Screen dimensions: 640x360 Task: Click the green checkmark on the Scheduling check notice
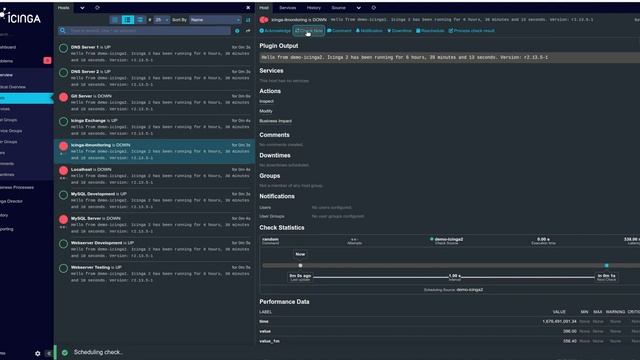(64, 352)
